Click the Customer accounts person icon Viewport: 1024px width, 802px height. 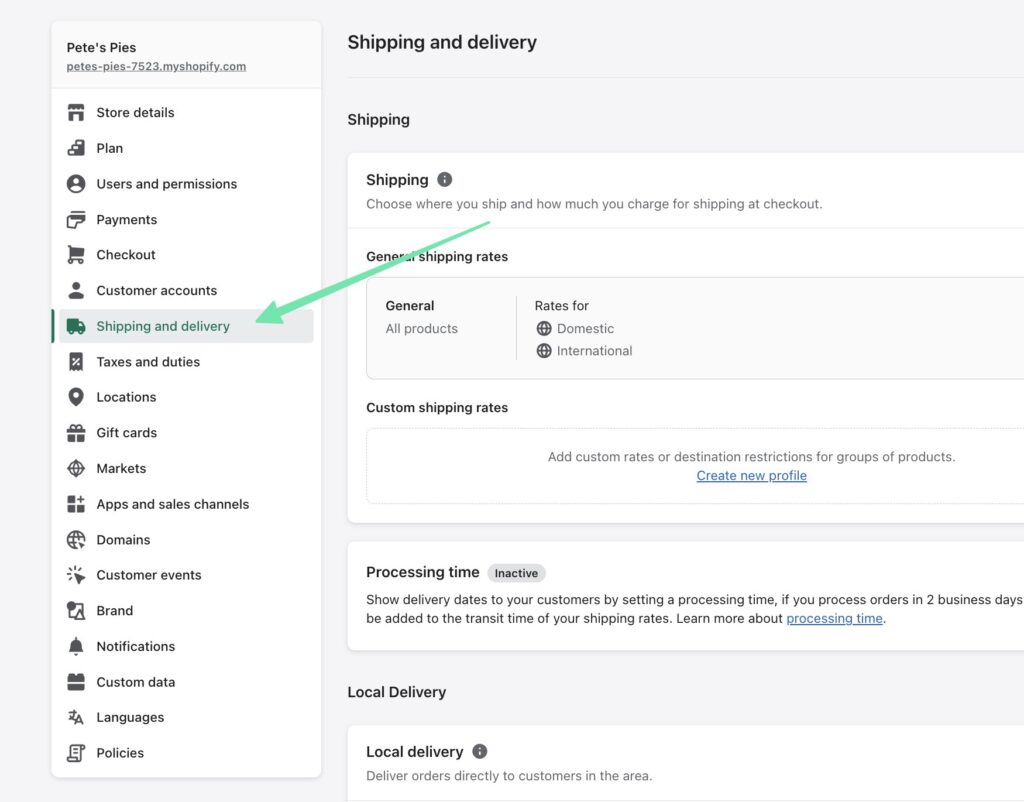(x=76, y=290)
